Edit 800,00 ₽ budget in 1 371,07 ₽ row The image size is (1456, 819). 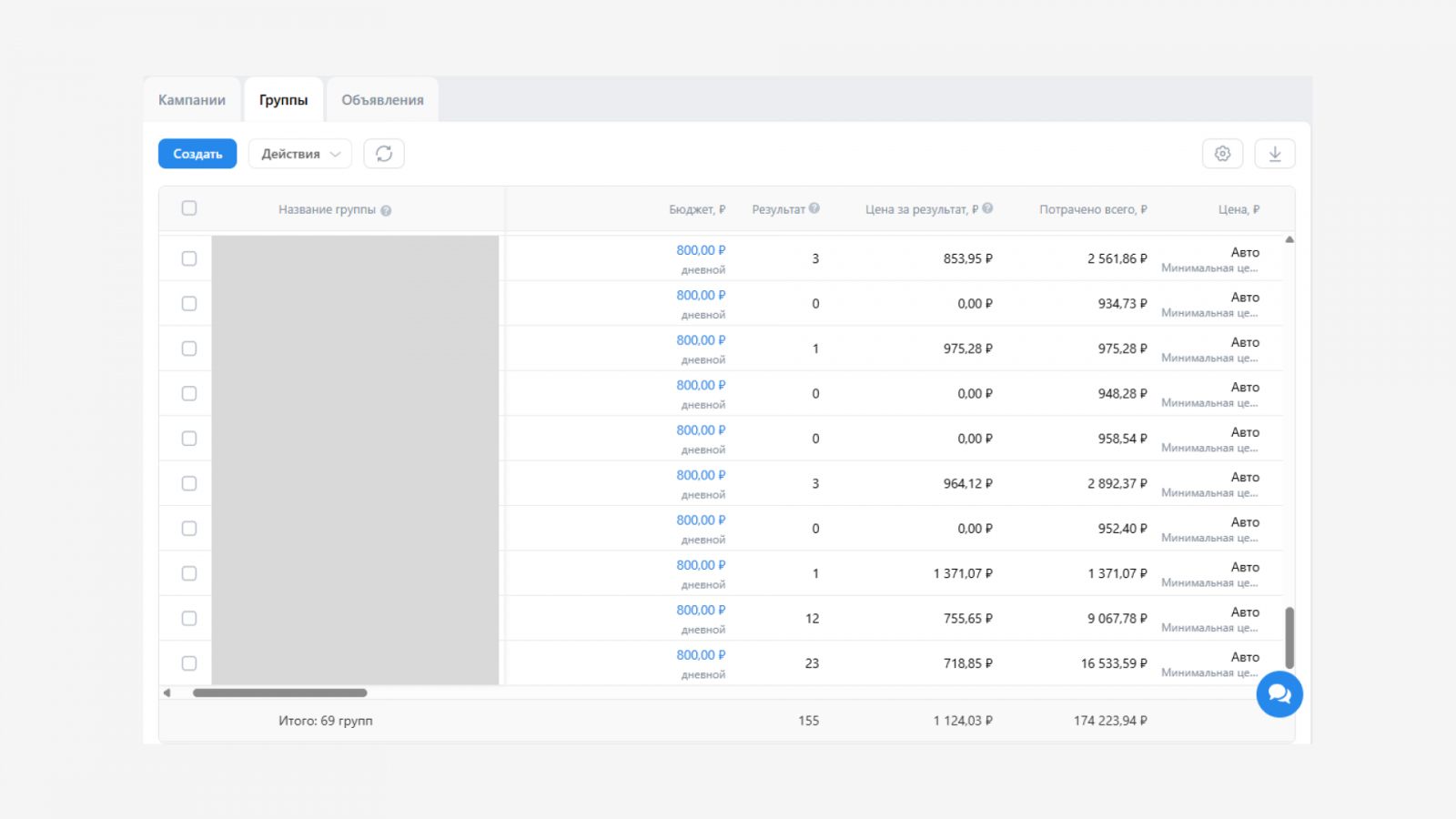(701, 565)
